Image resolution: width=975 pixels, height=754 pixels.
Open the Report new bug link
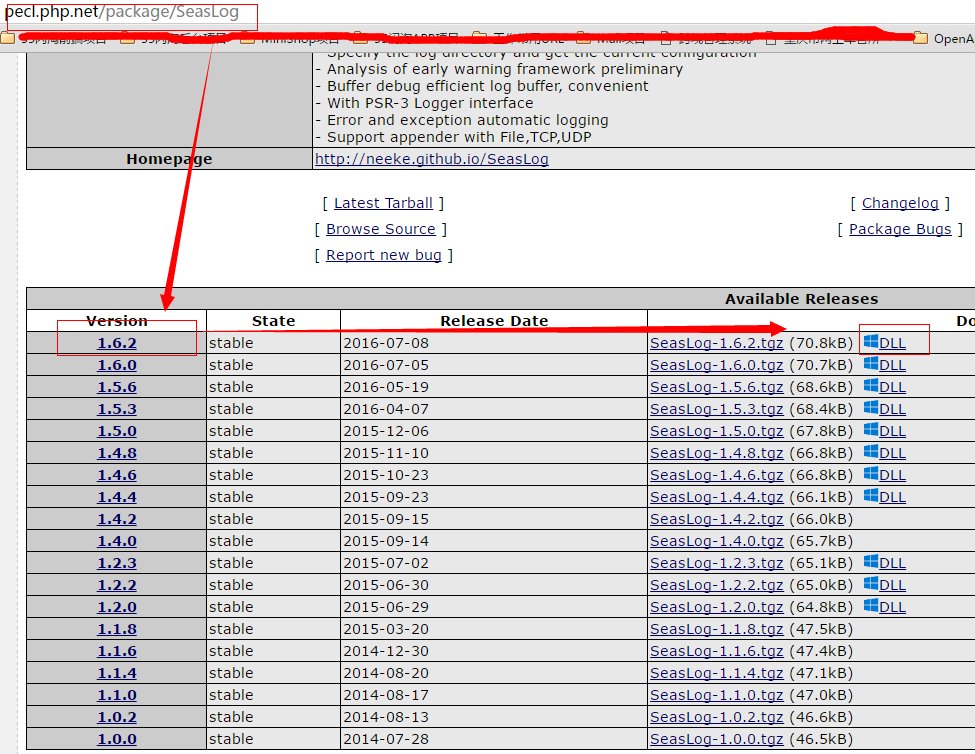[384, 255]
